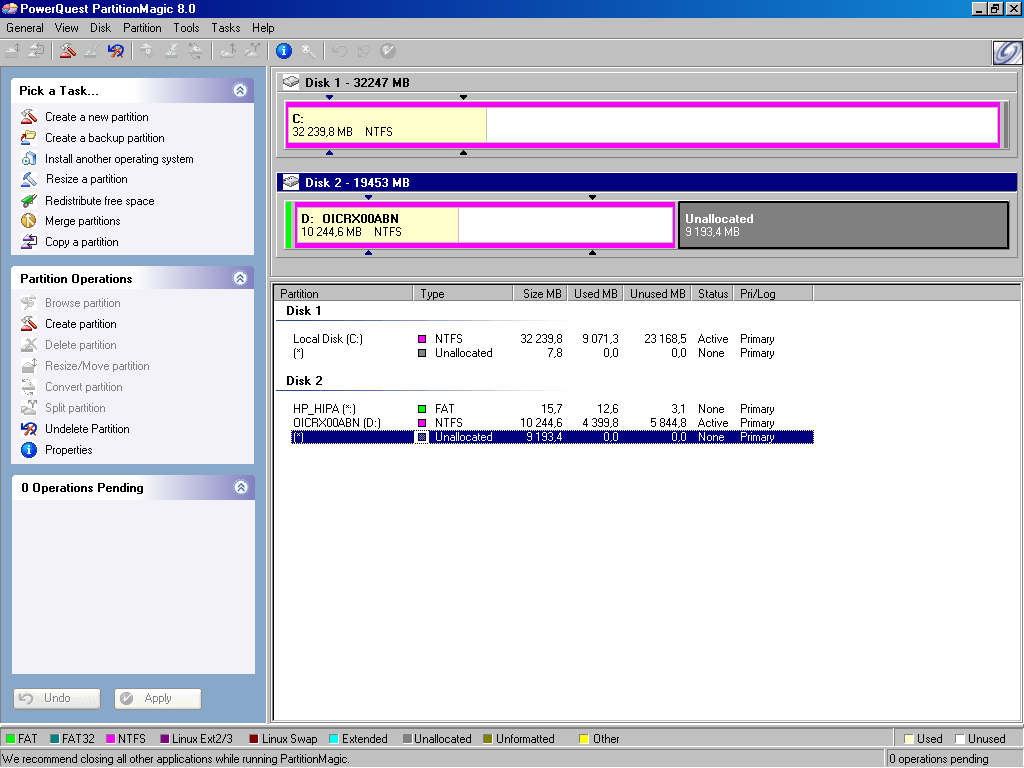Open the Disk menu
This screenshot has height=768, width=1024.
(x=101, y=28)
